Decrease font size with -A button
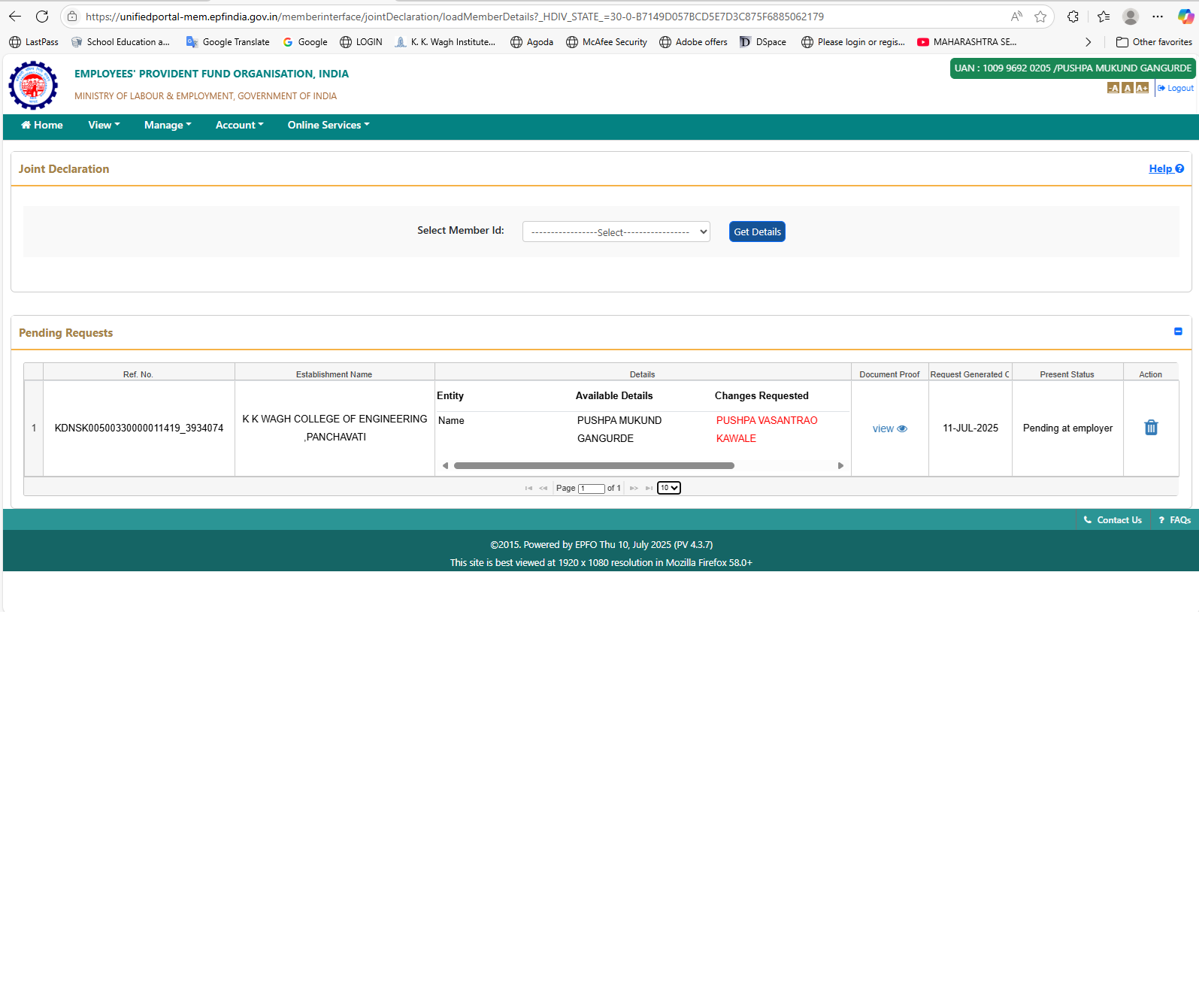The width and height of the screenshot is (1199, 1008). 1113,88
